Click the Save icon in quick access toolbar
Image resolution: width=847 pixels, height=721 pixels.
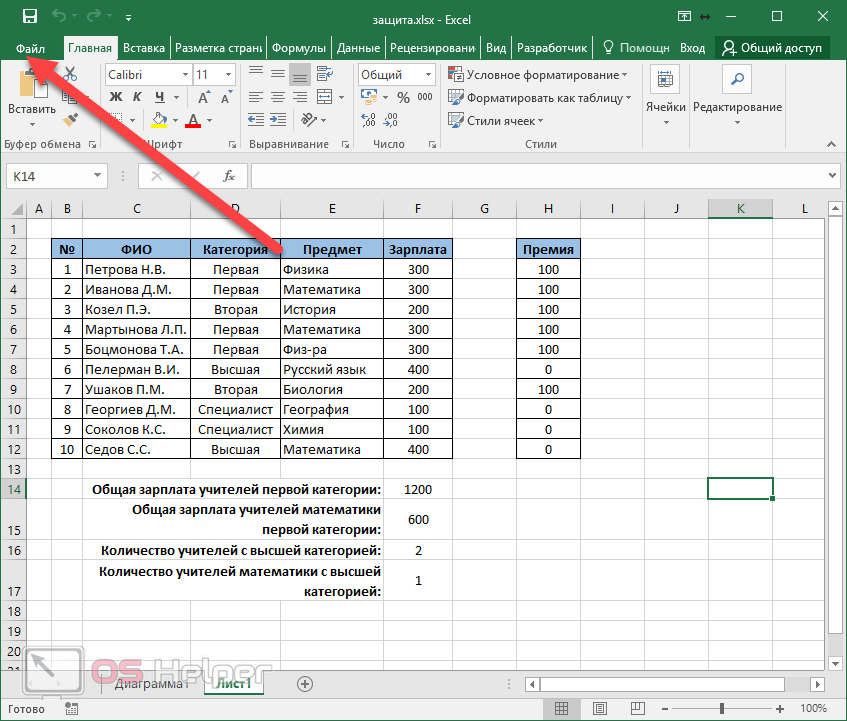point(30,16)
